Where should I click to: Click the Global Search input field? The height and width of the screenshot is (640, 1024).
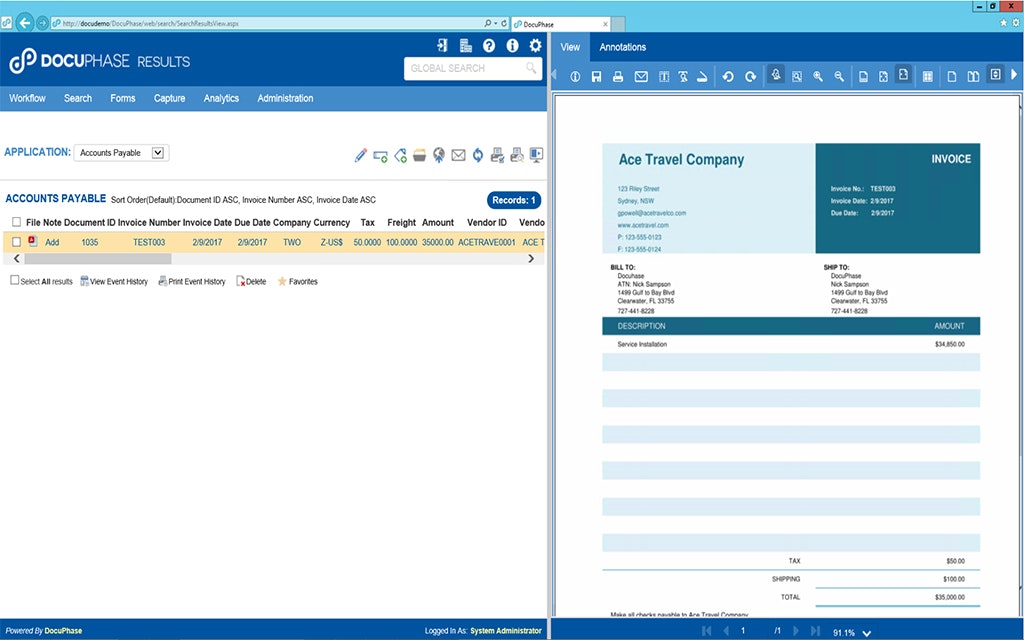[x=473, y=68]
